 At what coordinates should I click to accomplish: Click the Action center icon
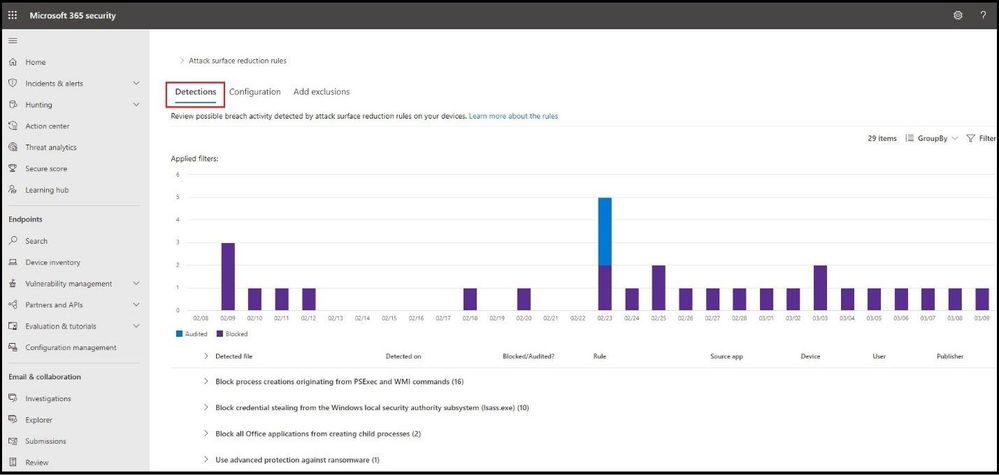13,126
